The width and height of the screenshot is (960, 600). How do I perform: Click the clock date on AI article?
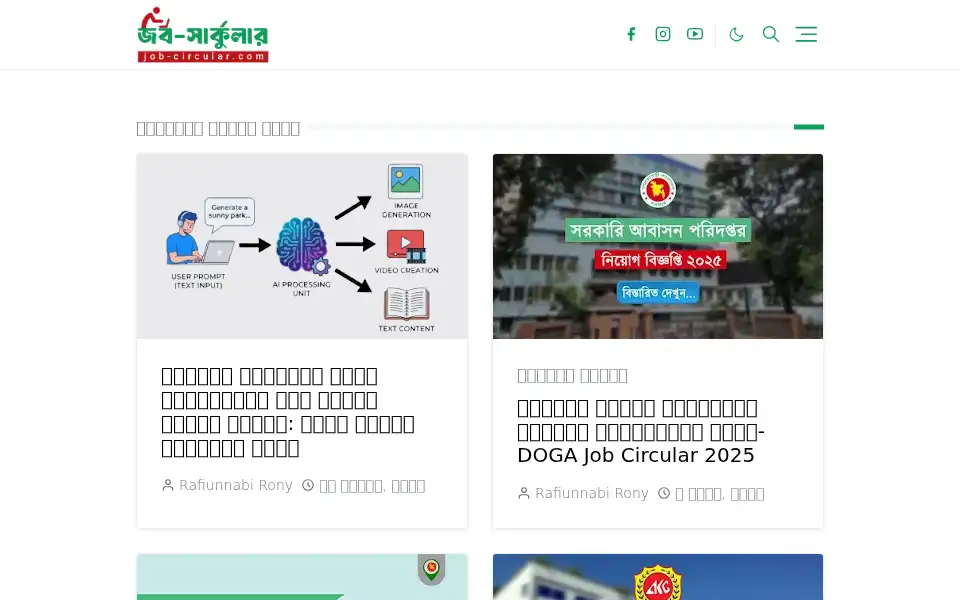(x=364, y=486)
